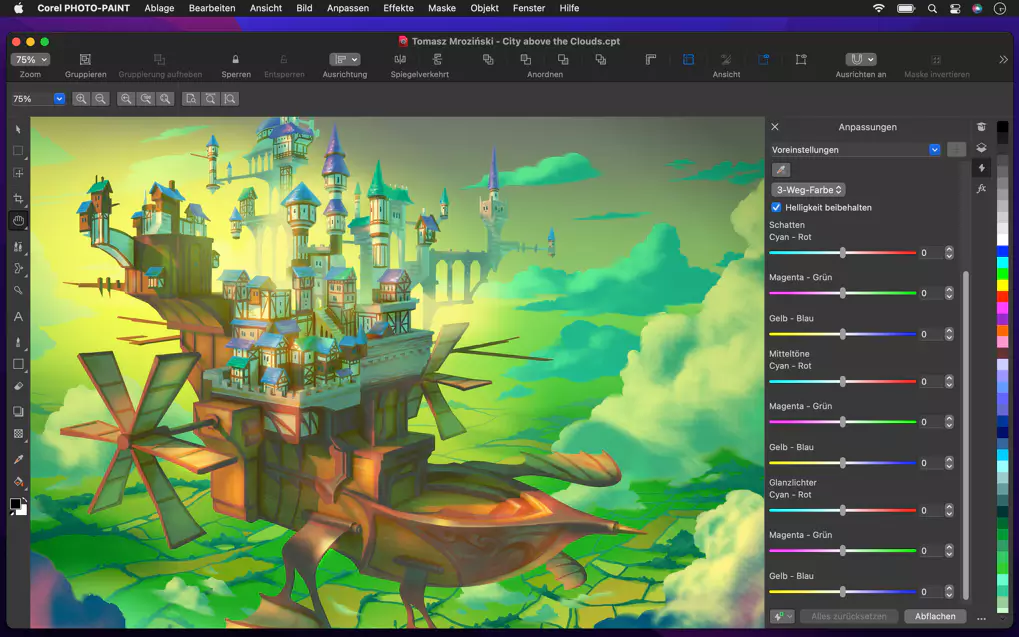Choose the Eyedropper tool in the toolbox
Image resolution: width=1019 pixels, height=637 pixels.
click(x=17, y=459)
